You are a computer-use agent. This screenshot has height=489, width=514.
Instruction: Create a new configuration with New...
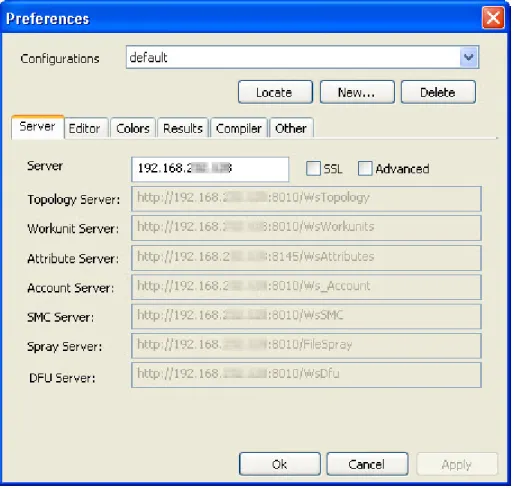(357, 92)
